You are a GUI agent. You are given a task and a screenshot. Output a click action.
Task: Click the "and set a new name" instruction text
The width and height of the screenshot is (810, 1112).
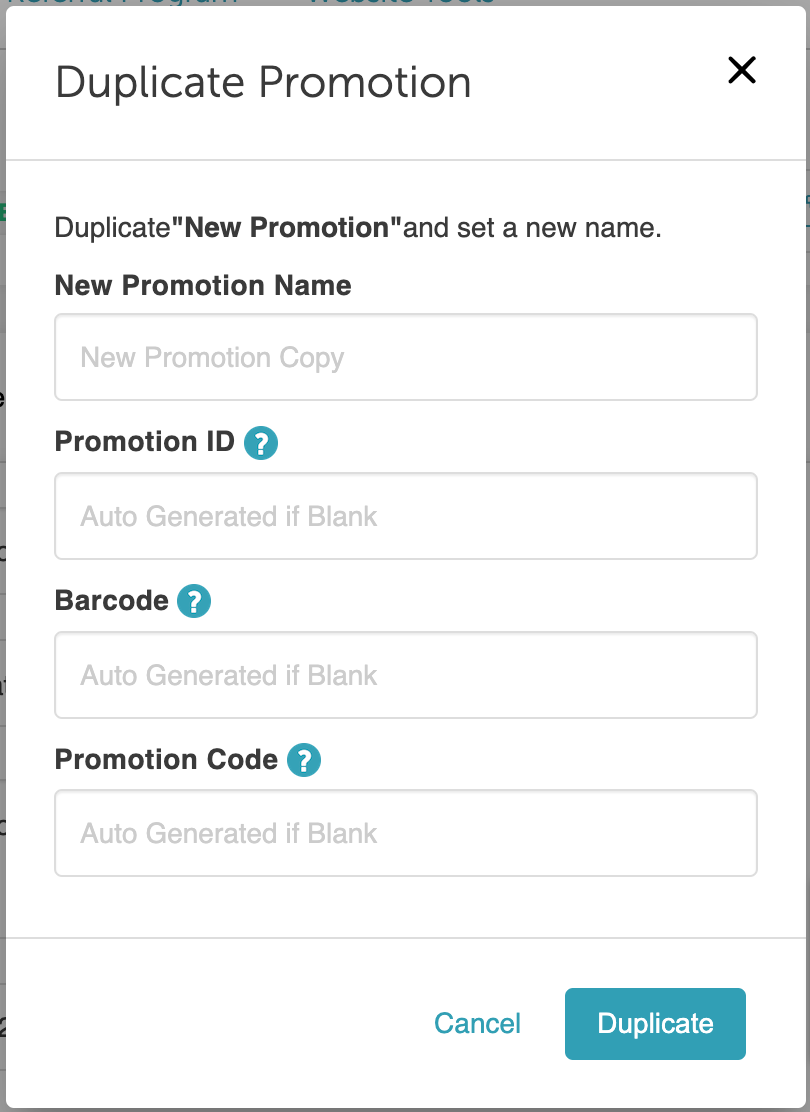(x=532, y=228)
